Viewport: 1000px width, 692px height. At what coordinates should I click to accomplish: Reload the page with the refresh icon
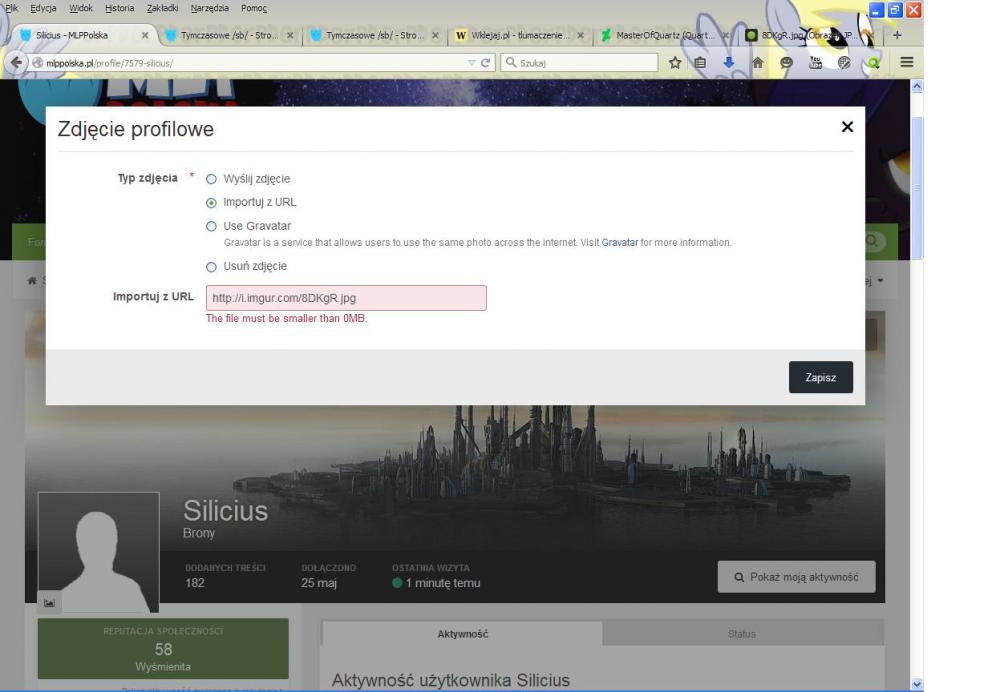pos(485,63)
